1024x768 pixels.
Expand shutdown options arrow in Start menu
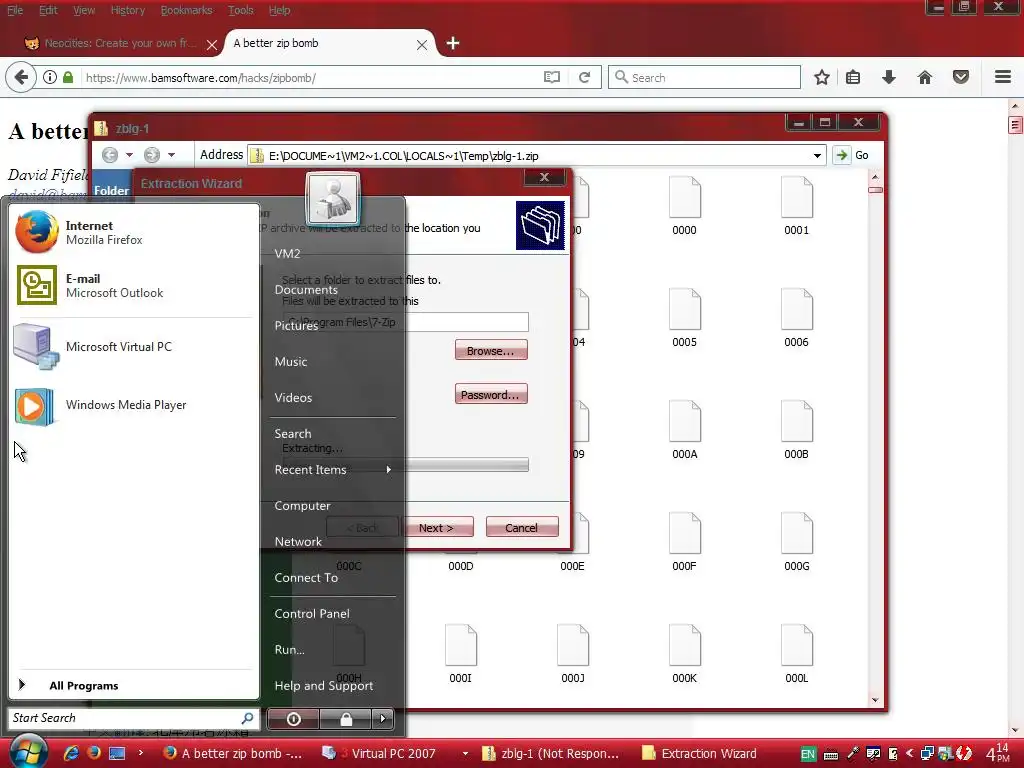tap(383, 719)
